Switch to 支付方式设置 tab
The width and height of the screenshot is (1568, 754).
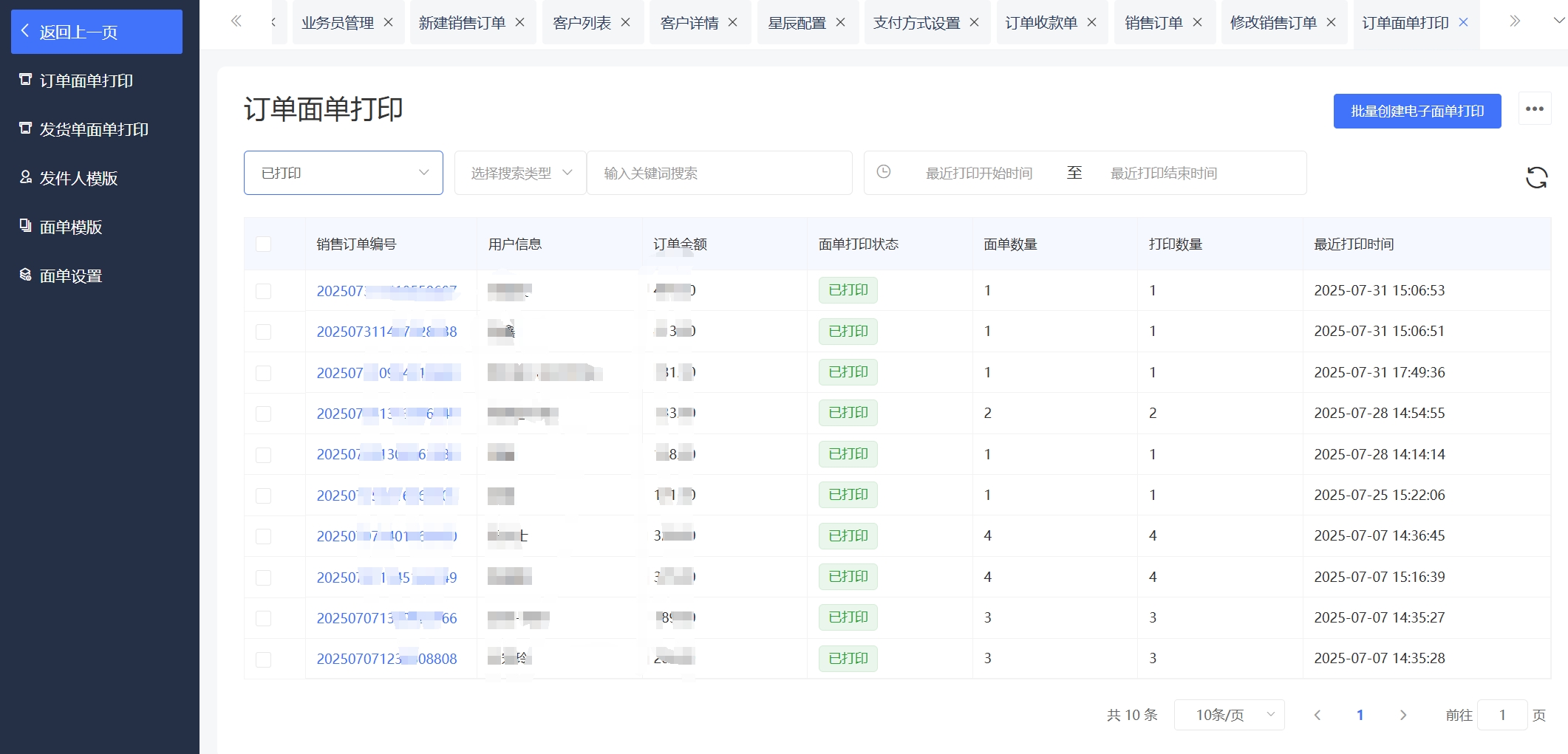point(917,23)
